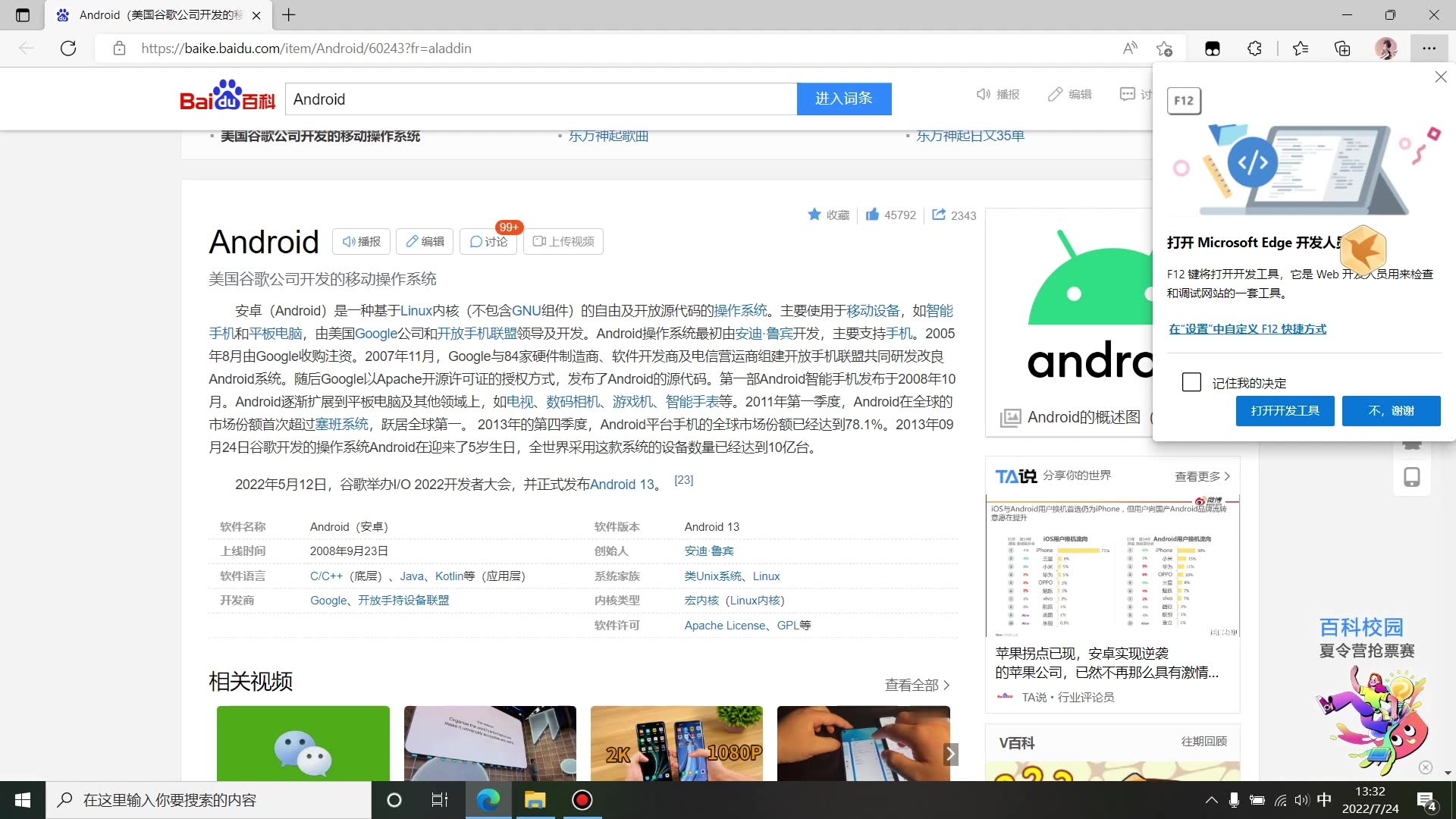
Task: Open the 往期回顾 link in V百科
Action: pos(1204,742)
